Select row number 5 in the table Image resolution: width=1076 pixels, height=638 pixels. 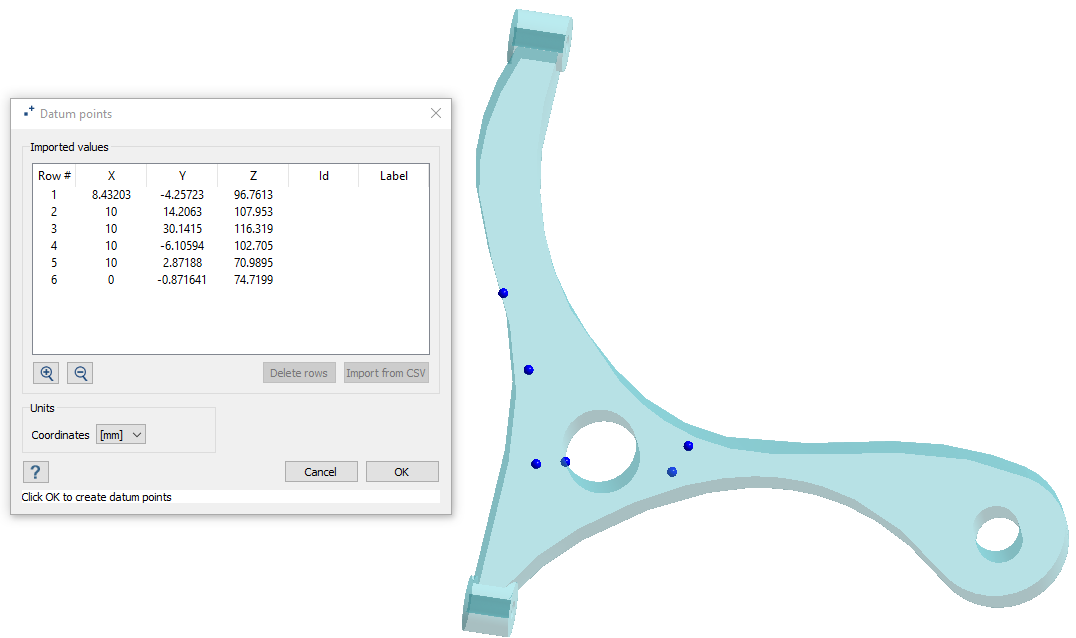coord(54,263)
